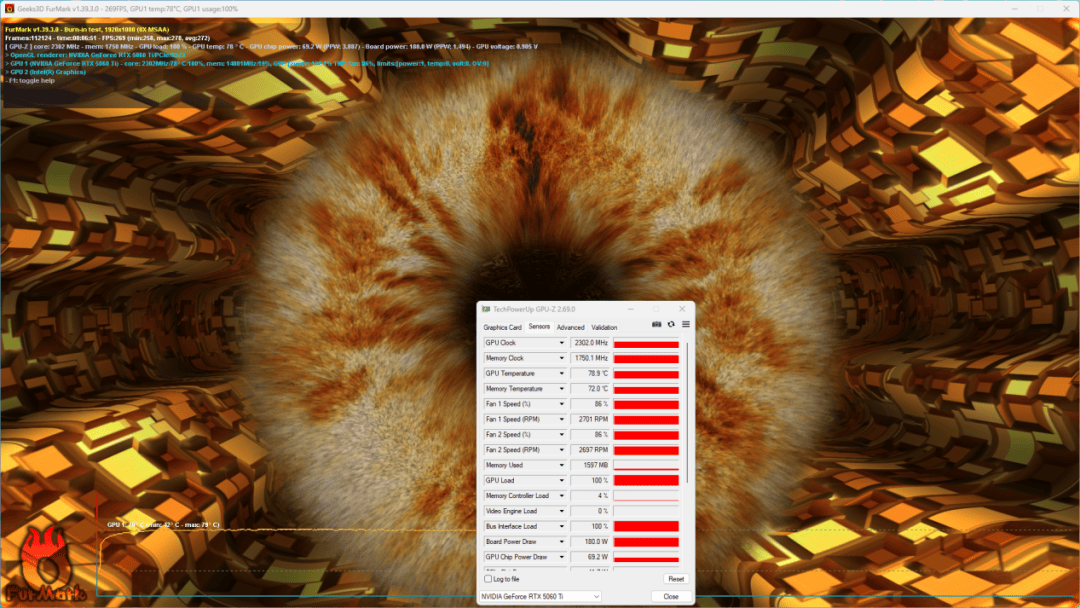Open the NVIDIA GeForce RTX 5060 Ti selector

tap(540, 596)
